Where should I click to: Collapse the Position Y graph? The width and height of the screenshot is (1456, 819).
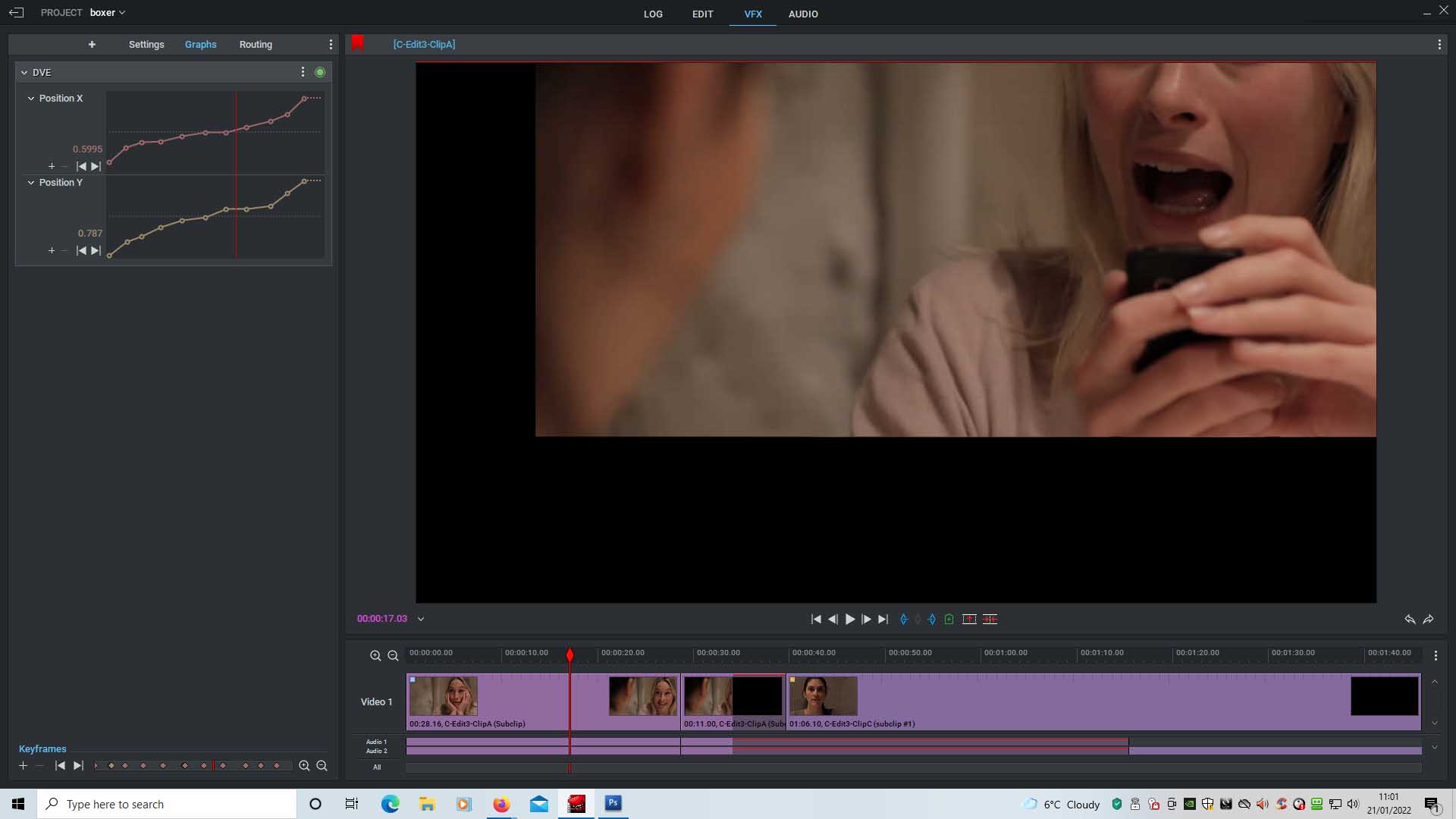pos(31,183)
